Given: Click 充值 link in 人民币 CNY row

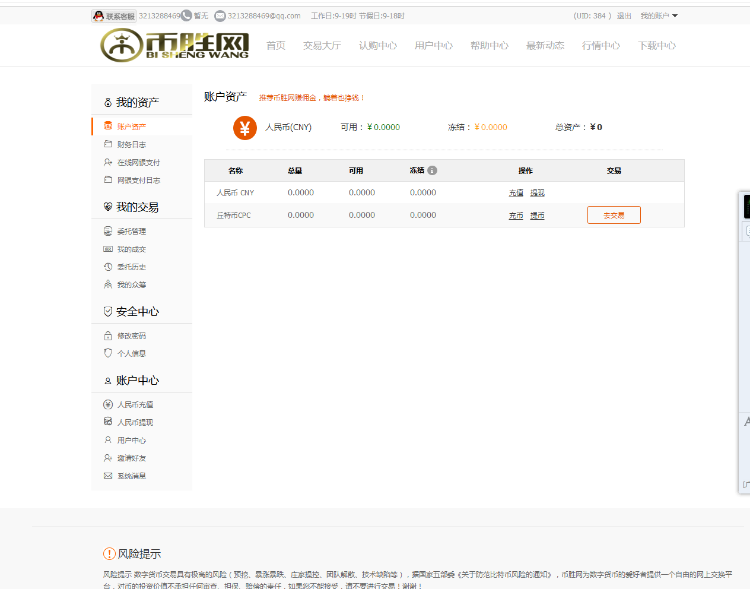Looking at the screenshot, I should (x=516, y=193).
